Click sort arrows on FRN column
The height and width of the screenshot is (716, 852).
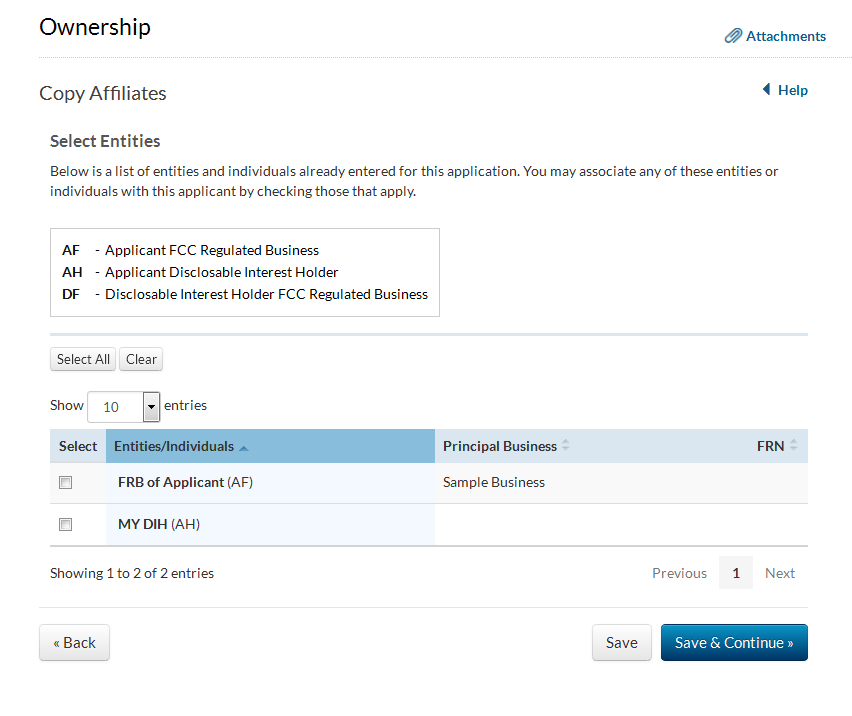pyautogui.click(x=794, y=446)
